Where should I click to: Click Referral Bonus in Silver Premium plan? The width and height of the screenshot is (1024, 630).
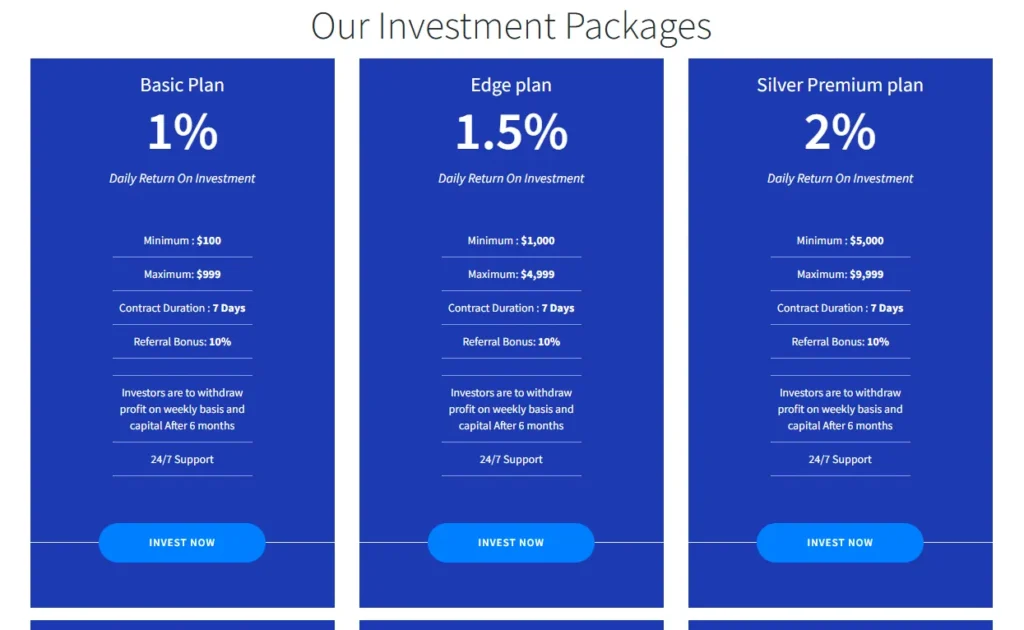(x=840, y=342)
